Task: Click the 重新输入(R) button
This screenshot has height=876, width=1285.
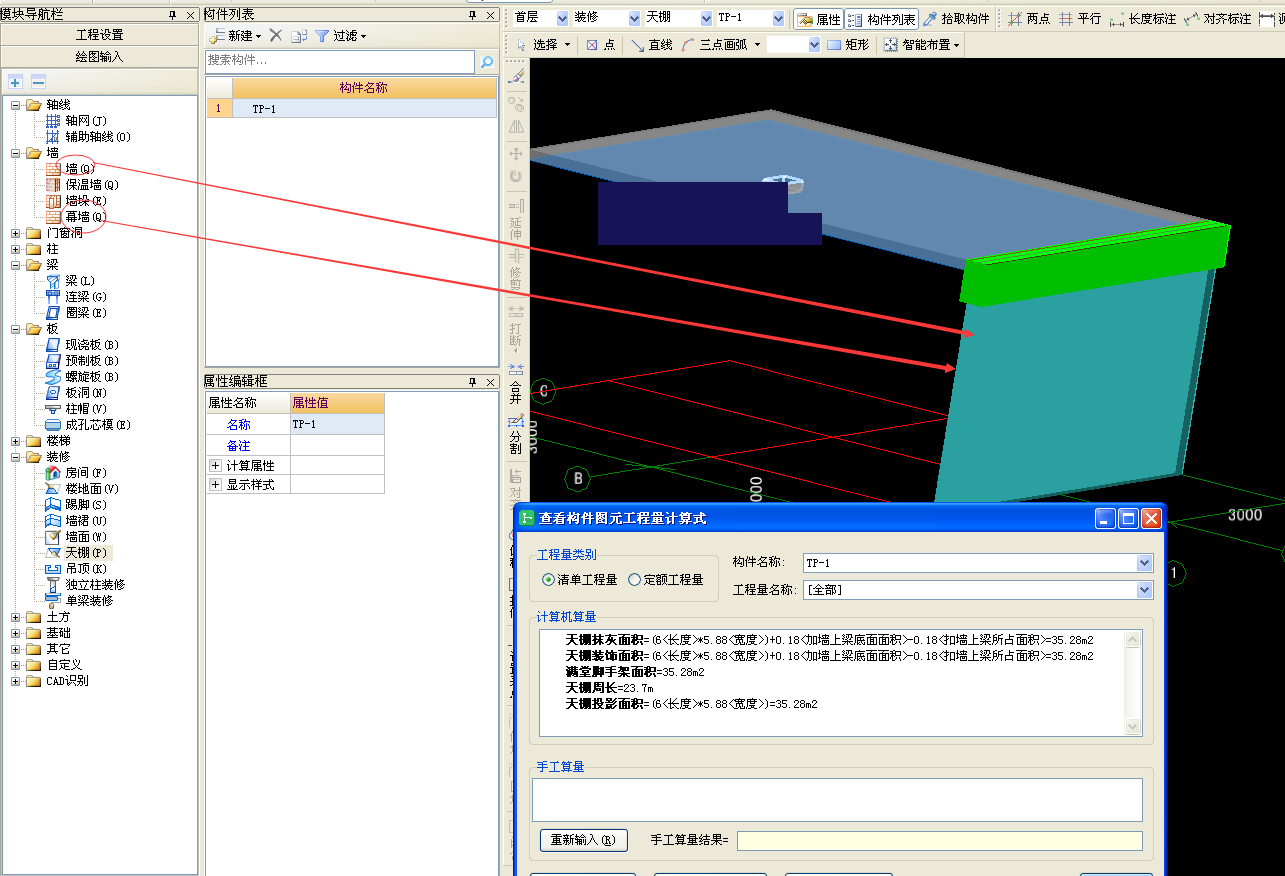Action: (x=584, y=840)
